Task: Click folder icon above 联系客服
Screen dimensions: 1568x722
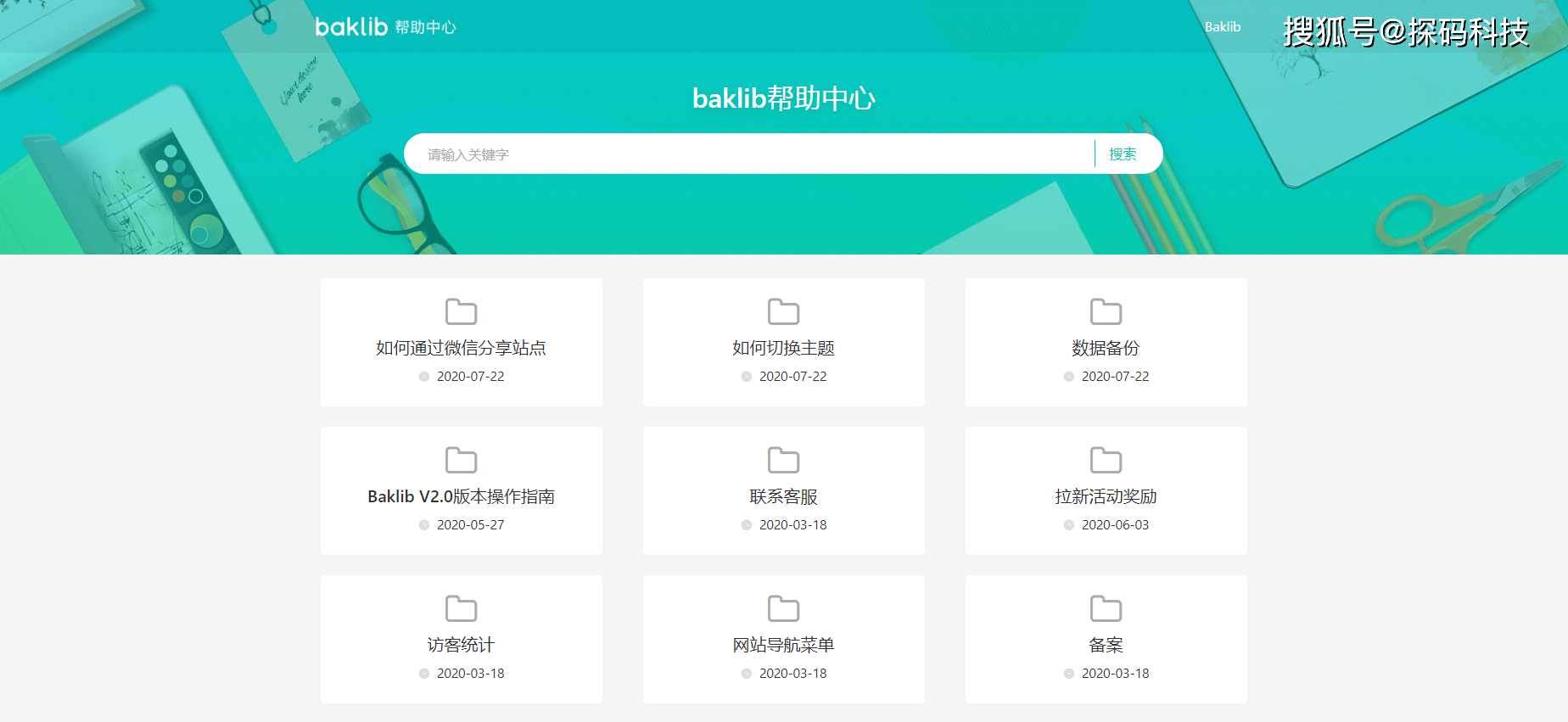Action: click(x=783, y=460)
